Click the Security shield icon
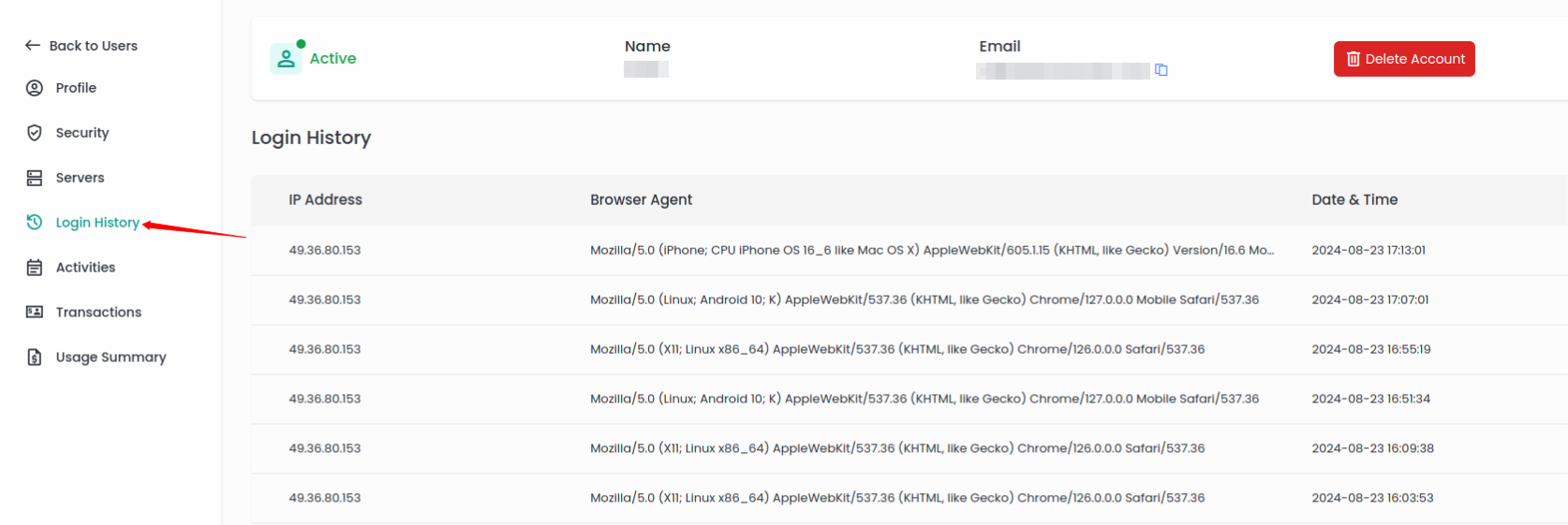The image size is (1568, 525). point(35,133)
